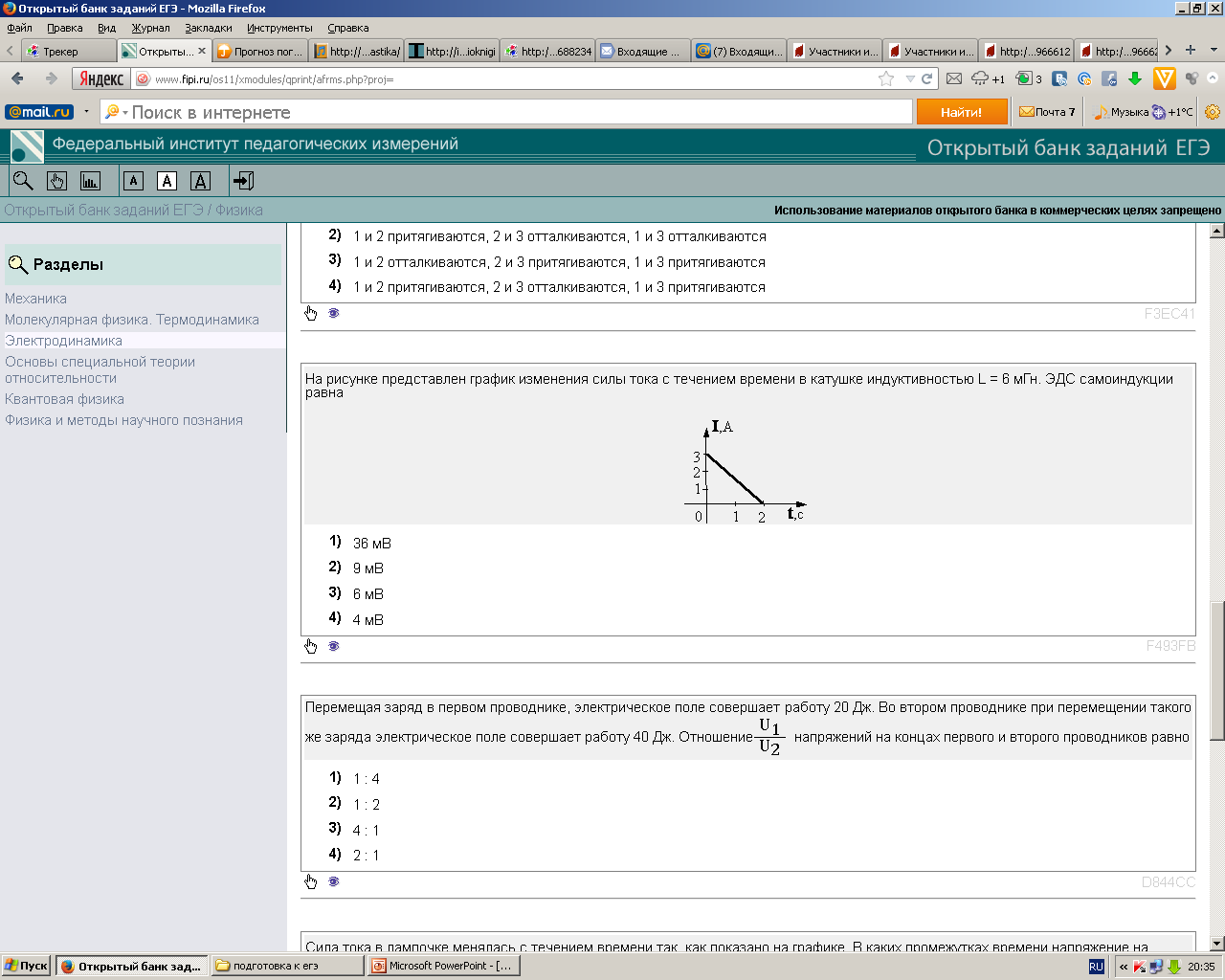Open the Kaspersky tray icon
Screen dimensions: 1225x980
[1140, 967]
